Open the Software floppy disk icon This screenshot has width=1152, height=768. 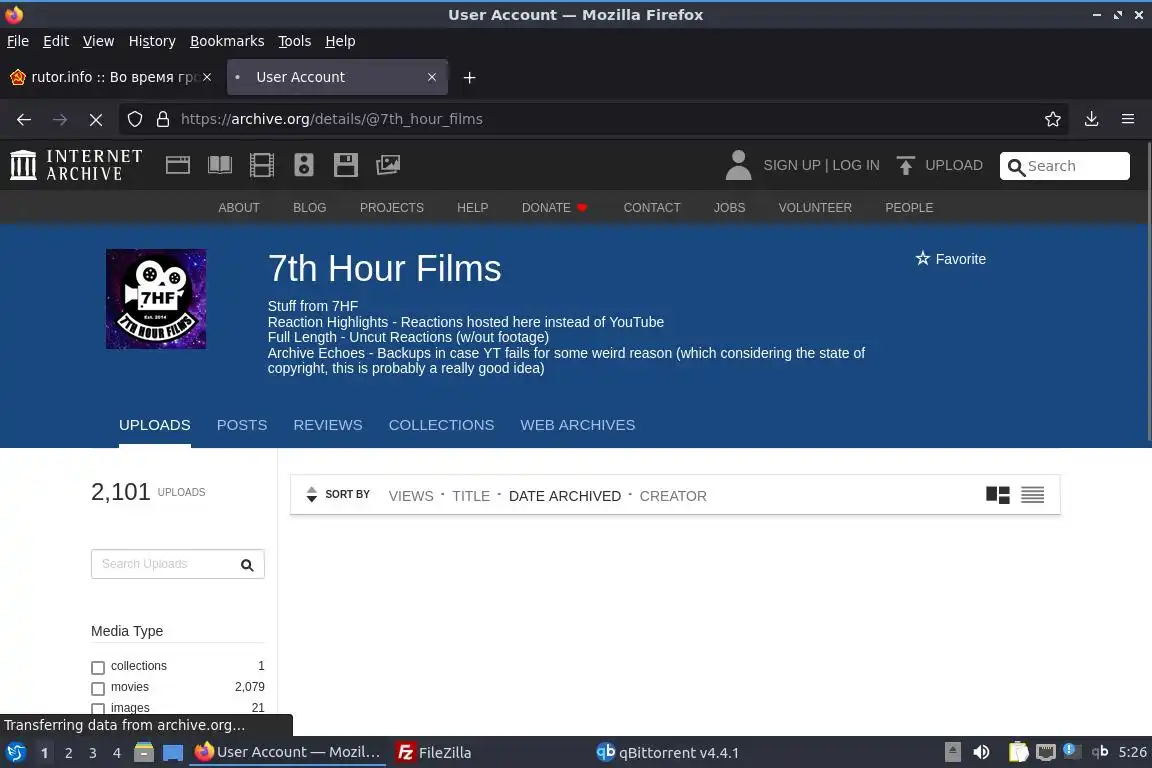[x=345, y=165]
